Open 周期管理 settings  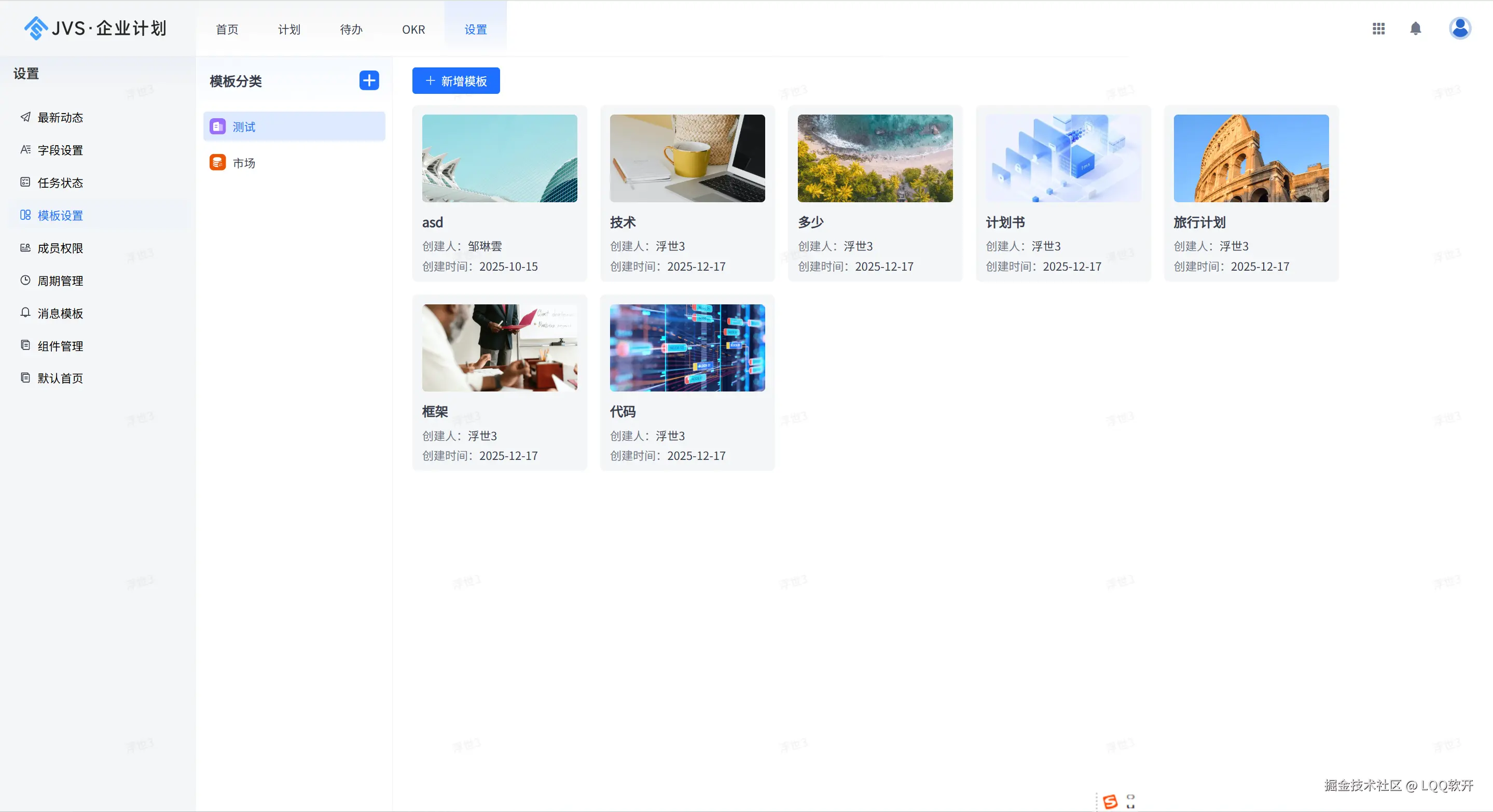[x=60, y=281]
